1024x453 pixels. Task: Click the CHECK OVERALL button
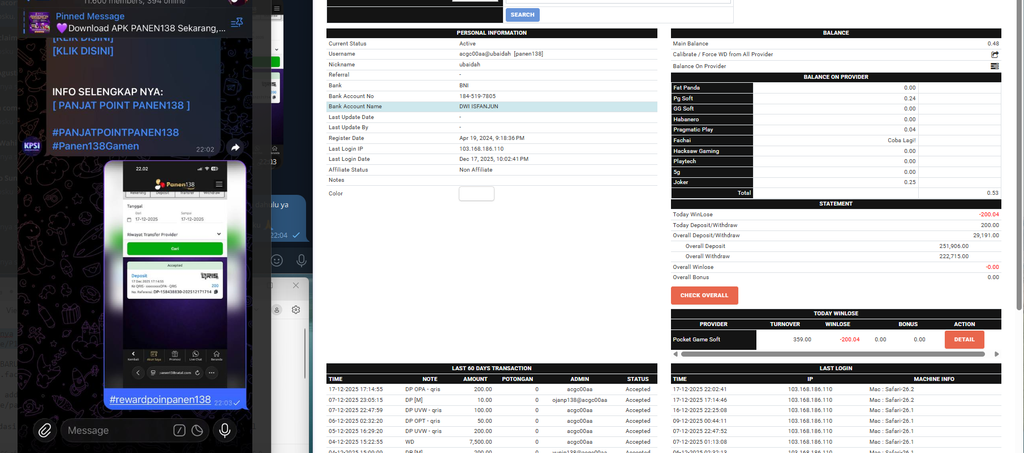(704, 295)
